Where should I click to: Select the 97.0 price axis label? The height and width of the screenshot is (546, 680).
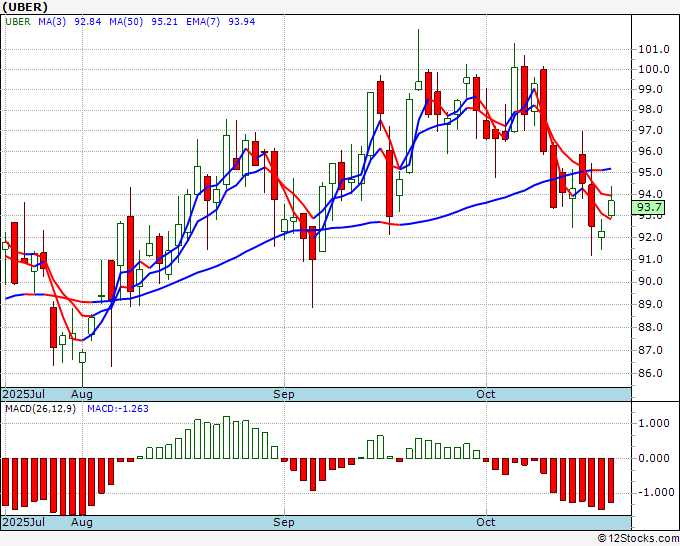(650, 131)
